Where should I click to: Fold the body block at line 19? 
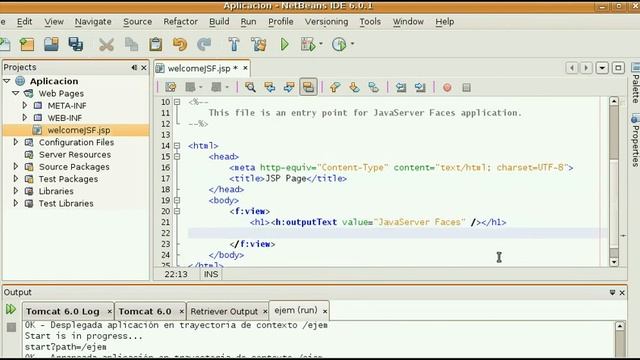point(177,200)
